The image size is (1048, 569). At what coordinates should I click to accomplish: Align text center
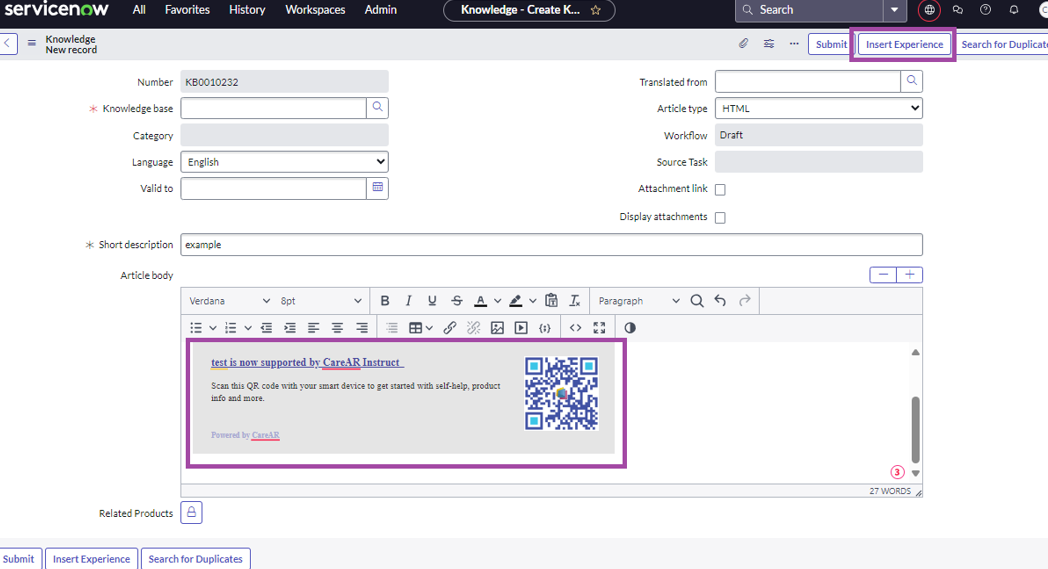(x=338, y=328)
